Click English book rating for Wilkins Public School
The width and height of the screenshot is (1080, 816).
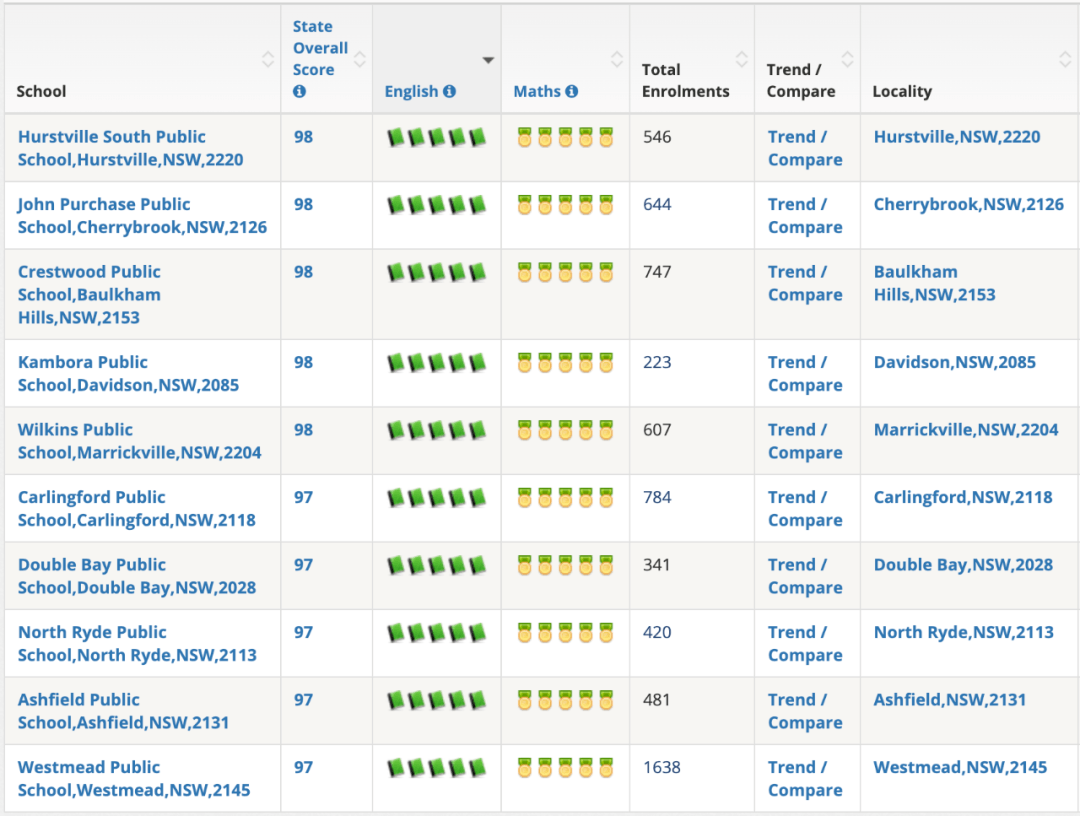437,430
